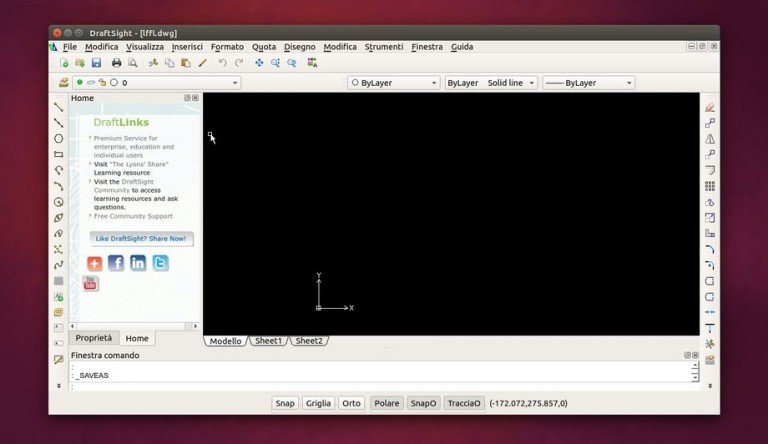768x444 pixels.
Task: Switch to the Sheet1 tab
Action: click(x=268, y=341)
